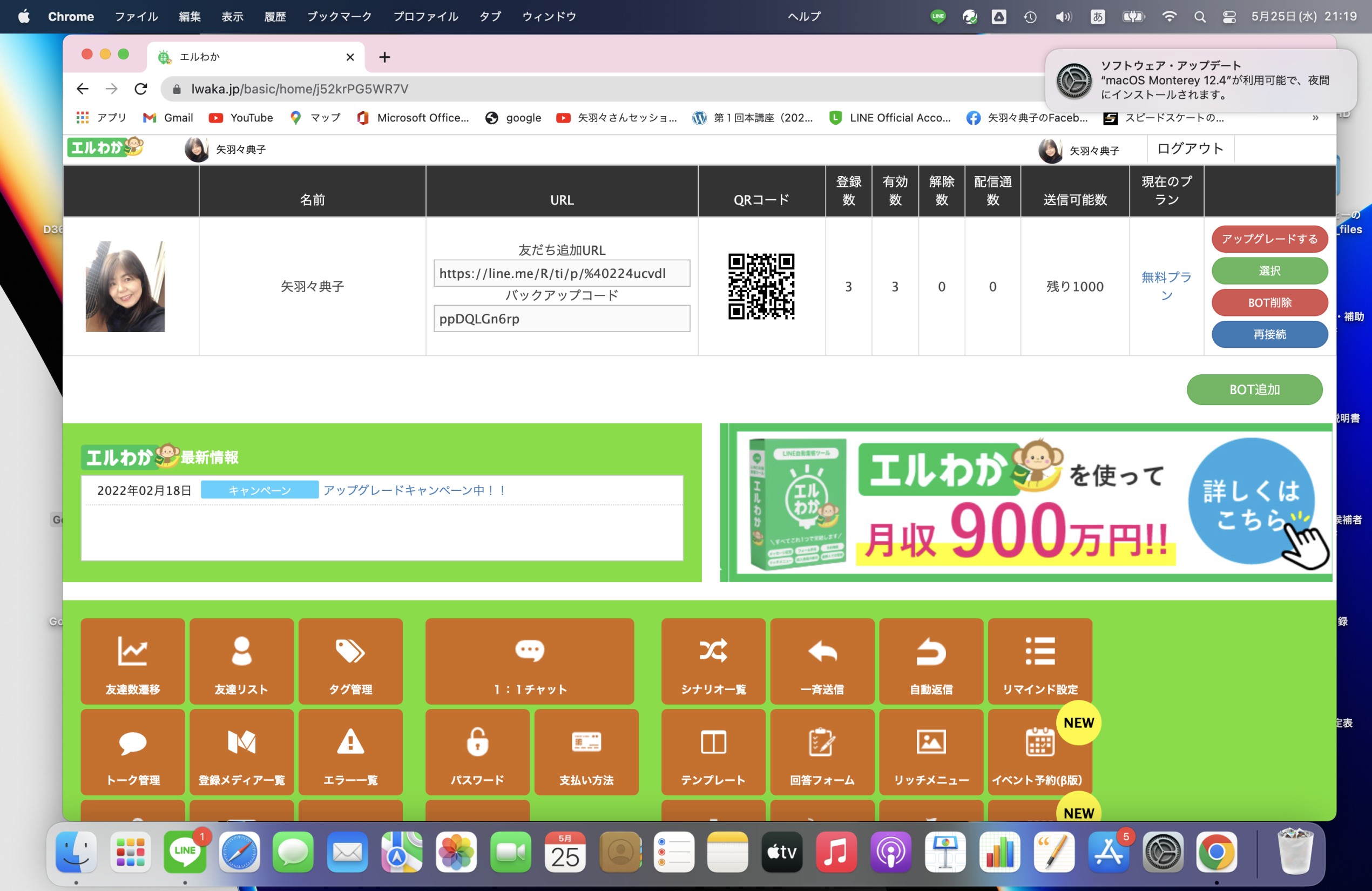Open the 自動返信 auto reply tile
The image size is (1372, 891).
[x=931, y=661]
